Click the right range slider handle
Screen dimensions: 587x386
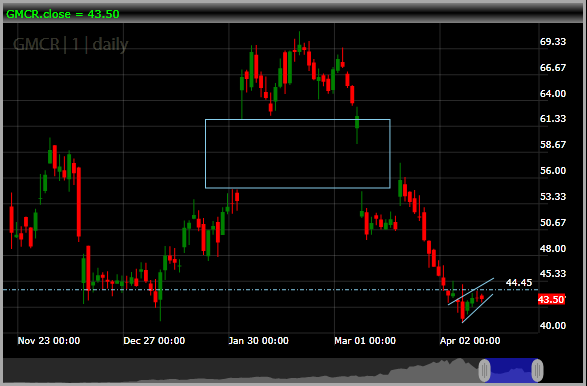click(537, 370)
